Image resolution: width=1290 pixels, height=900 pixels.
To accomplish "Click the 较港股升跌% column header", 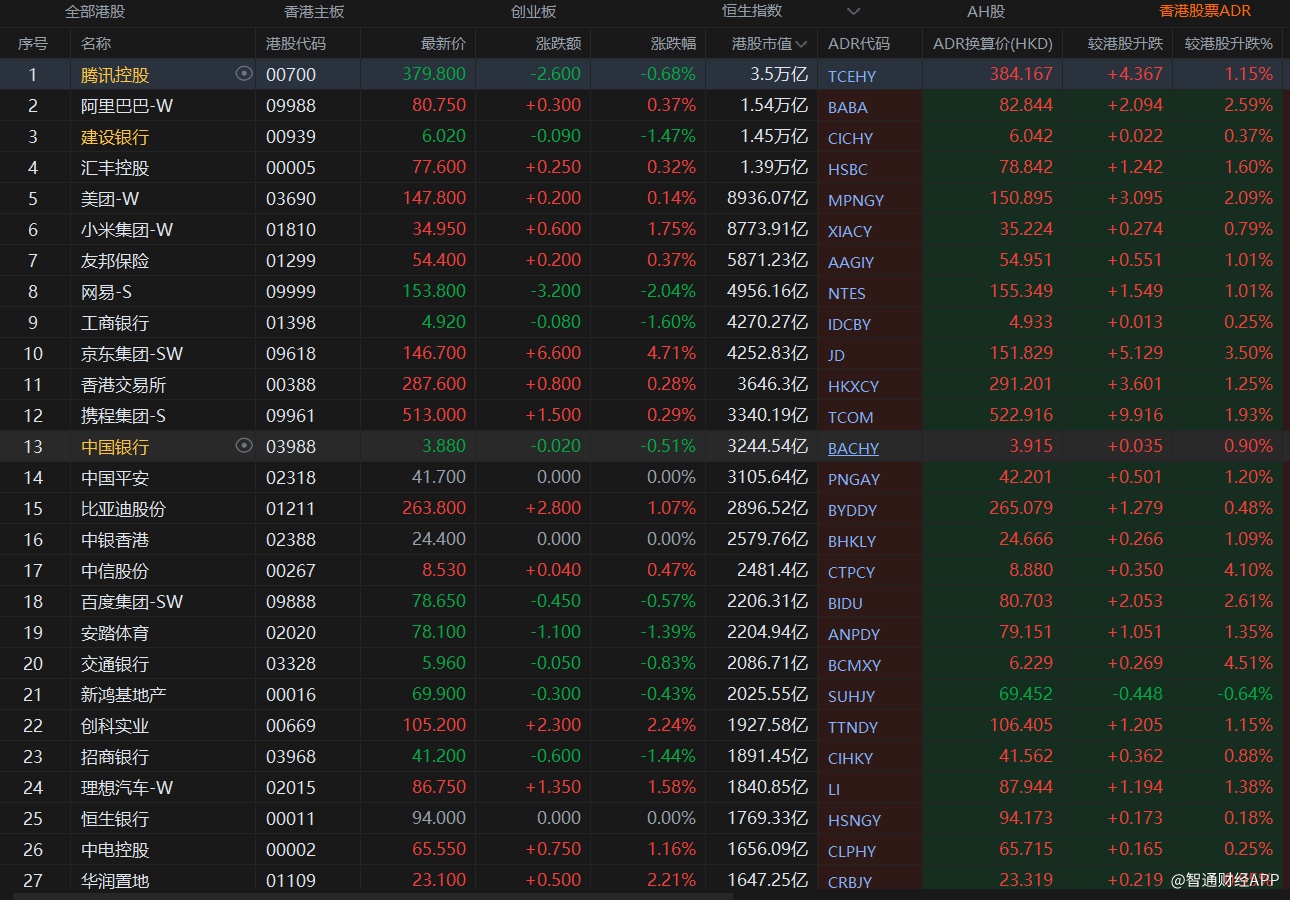I will point(1228,44).
